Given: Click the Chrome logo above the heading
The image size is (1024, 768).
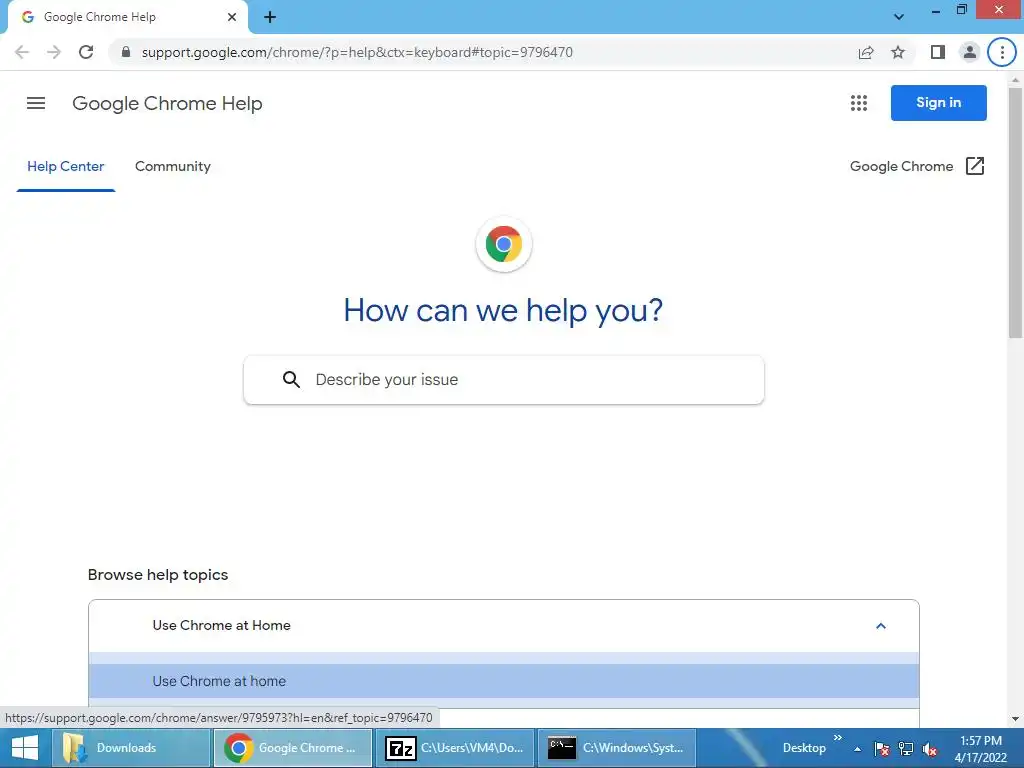Looking at the screenshot, I should coord(504,244).
